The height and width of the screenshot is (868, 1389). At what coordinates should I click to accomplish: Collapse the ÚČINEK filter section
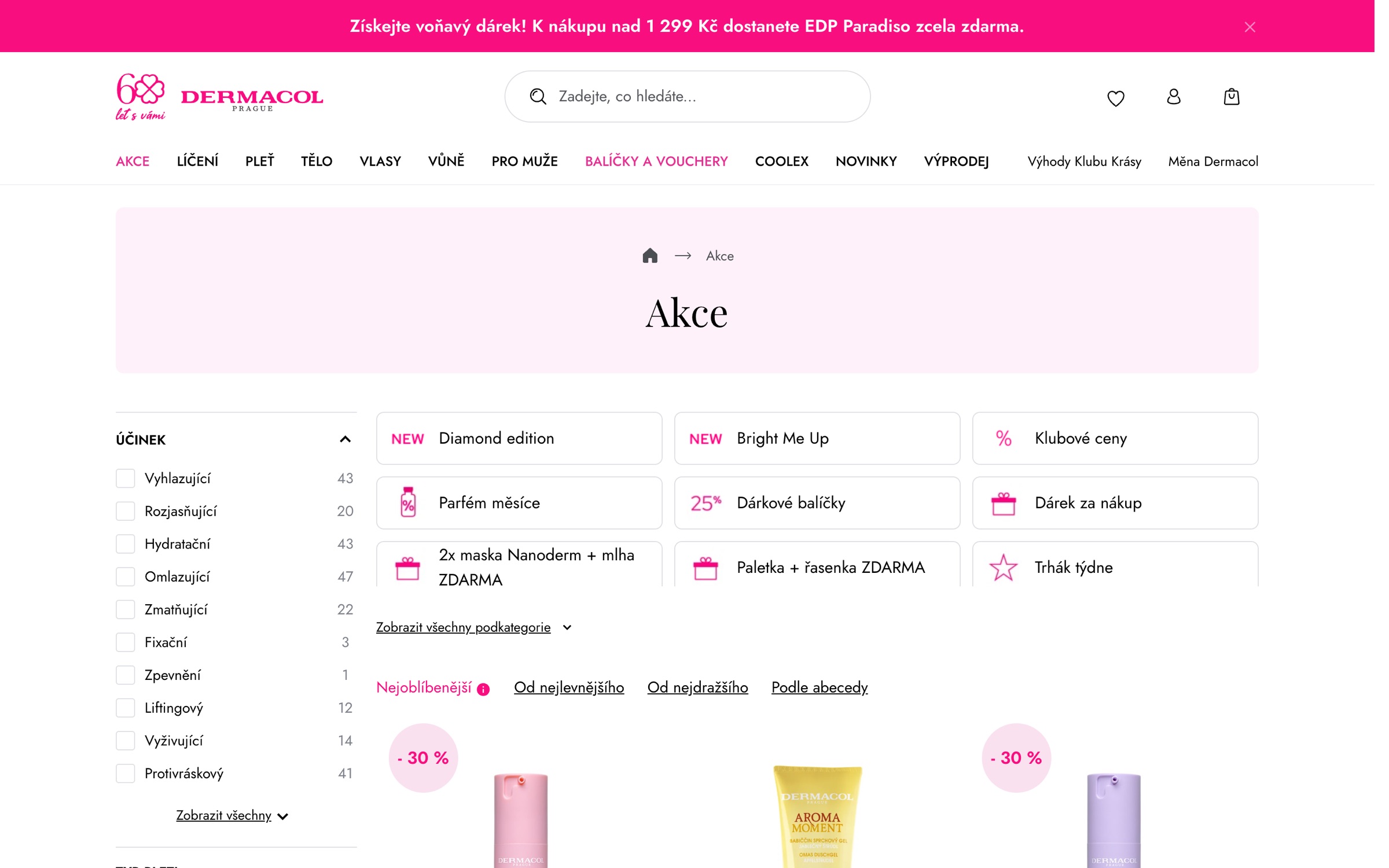pyautogui.click(x=345, y=439)
